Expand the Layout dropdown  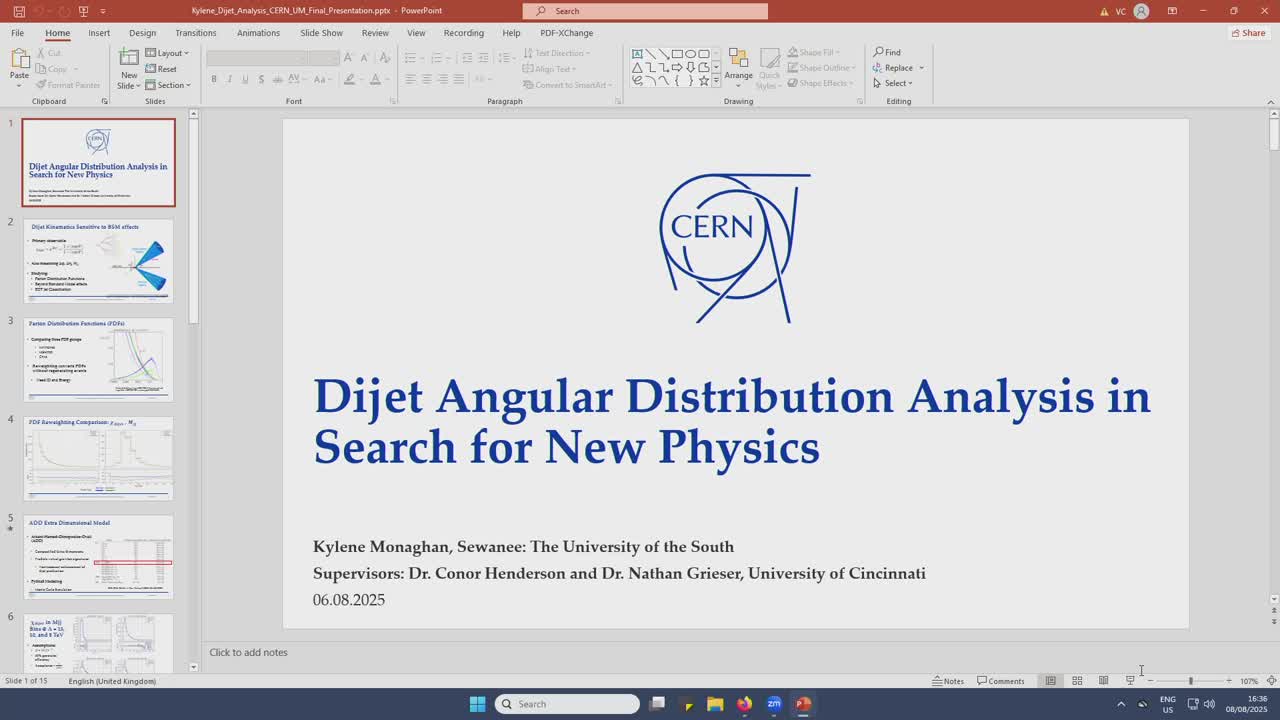tap(167, 53)
